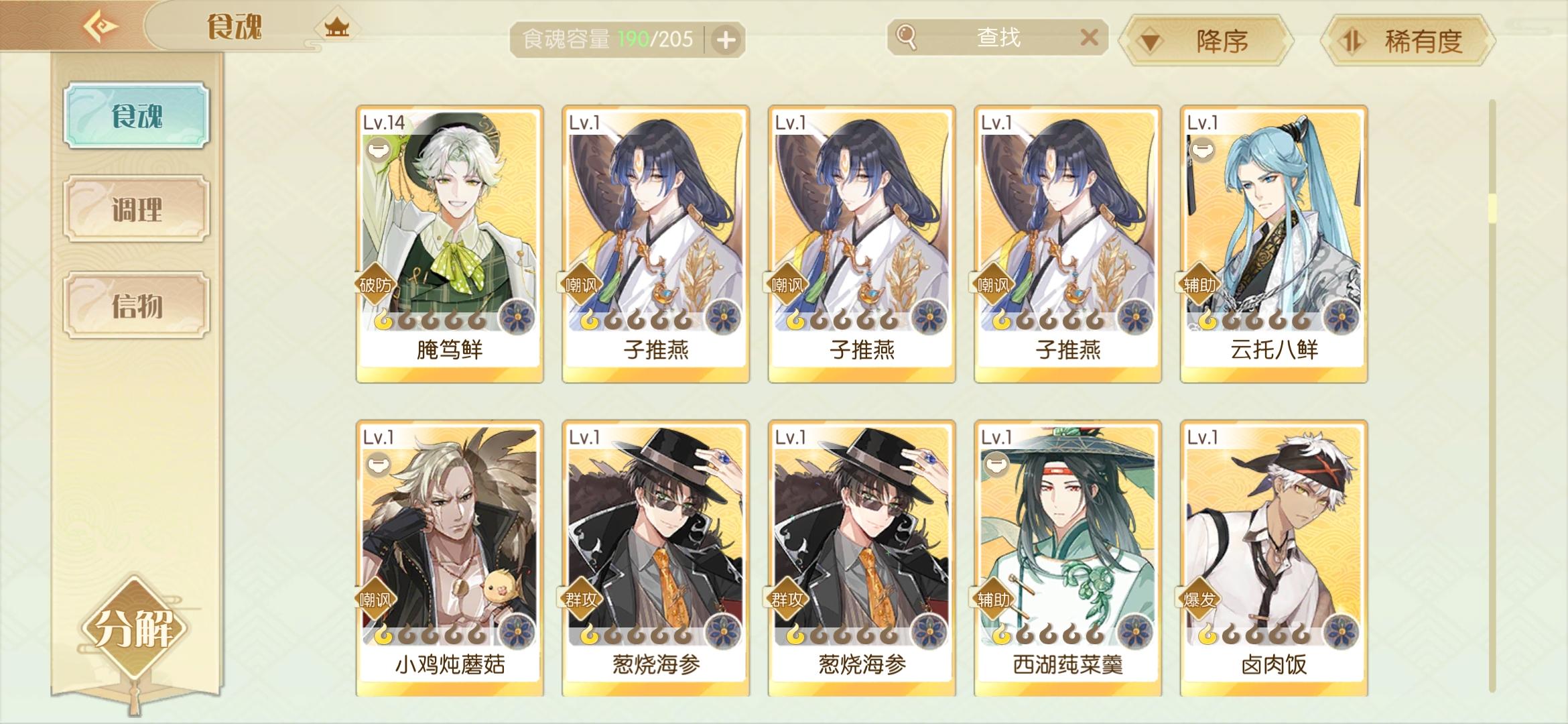Tap the 破防 role badge on 腌笃鲜
The width and height of the screenshot is (1568, 724).
[x=375, y=285]
